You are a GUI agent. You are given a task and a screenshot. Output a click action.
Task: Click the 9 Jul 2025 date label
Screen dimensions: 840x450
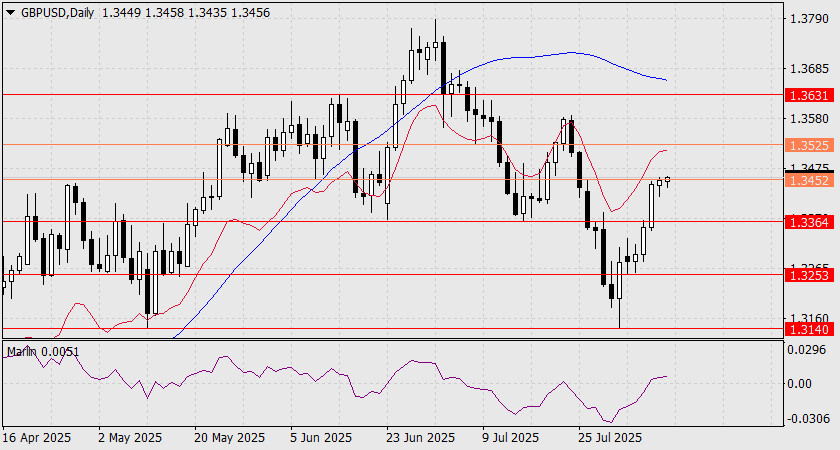(x=511, y=438)
